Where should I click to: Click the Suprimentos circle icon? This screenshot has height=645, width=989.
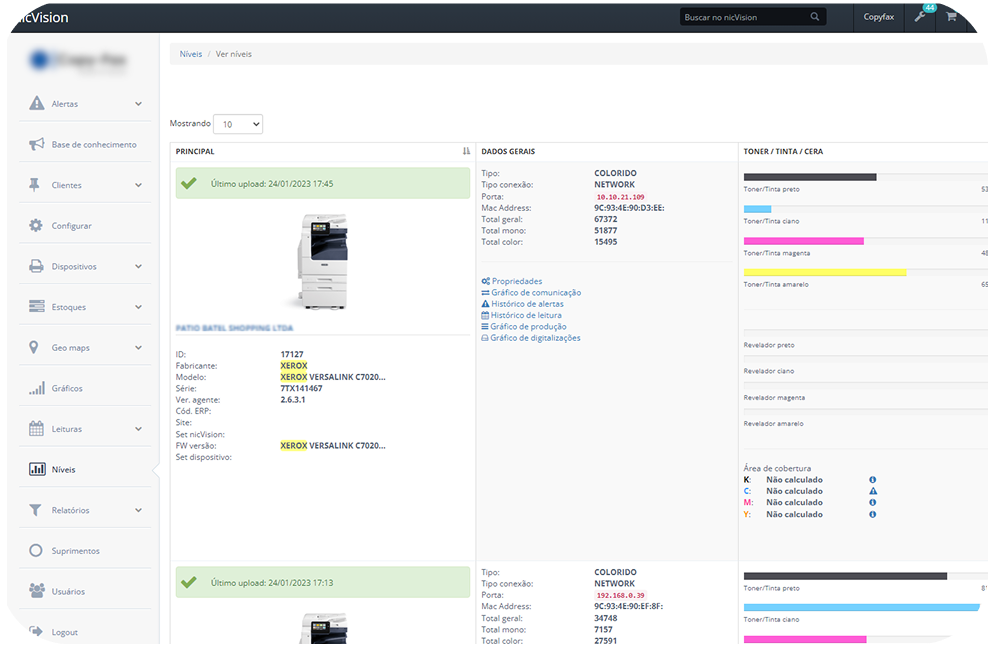(x=36, y=550)
